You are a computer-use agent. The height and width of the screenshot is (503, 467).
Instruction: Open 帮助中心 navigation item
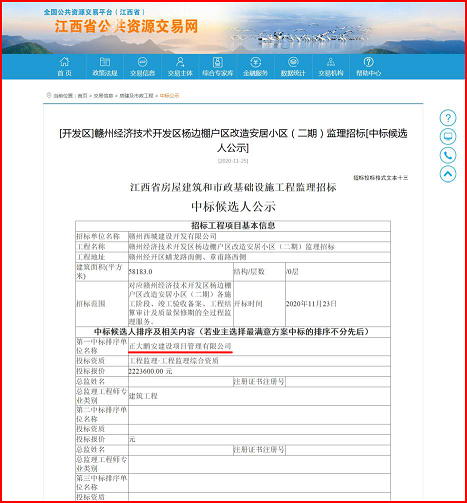point(368,67)
